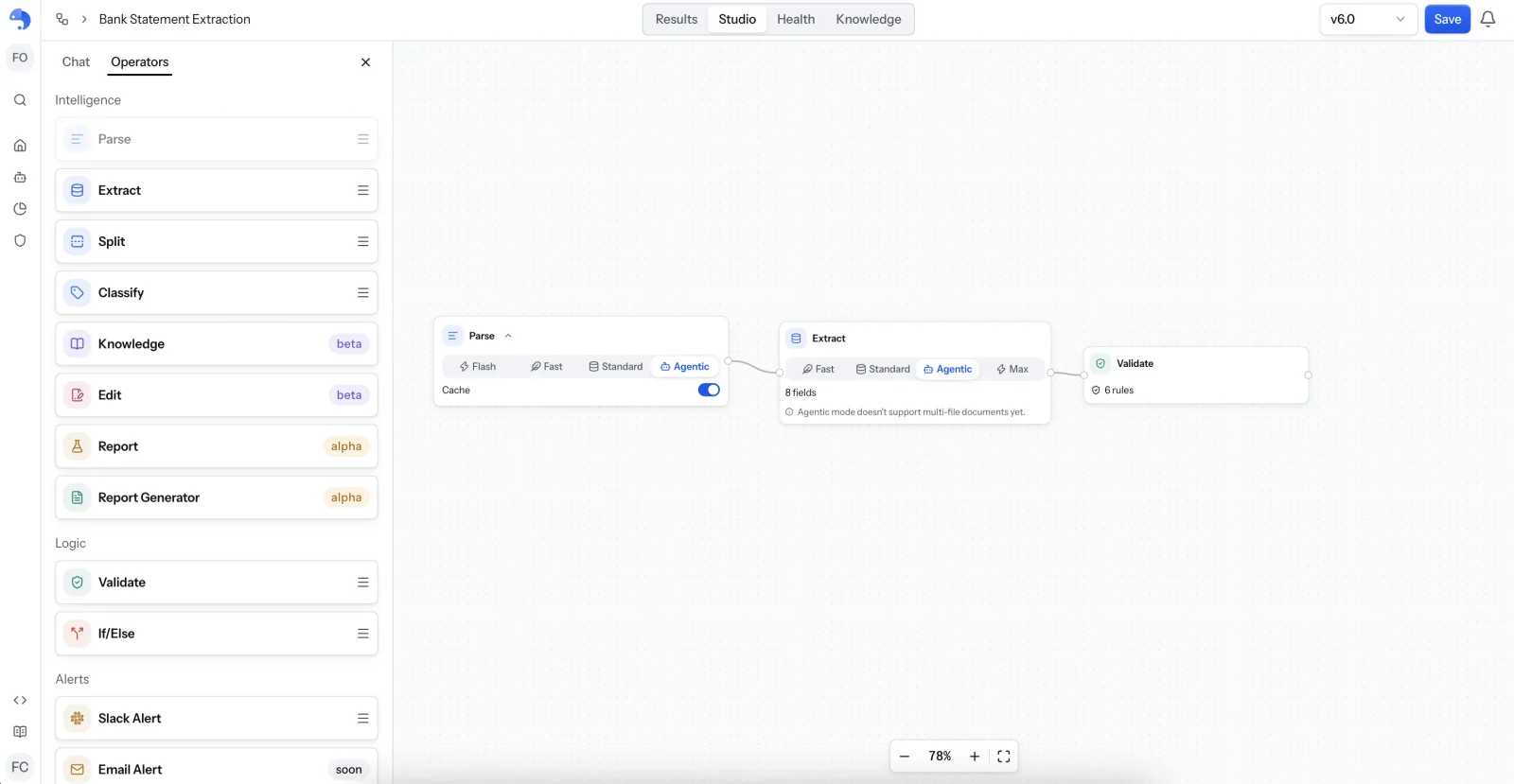Click the FO workspace avatar
Screen dimensions: 1514x784
coord(20,58)
